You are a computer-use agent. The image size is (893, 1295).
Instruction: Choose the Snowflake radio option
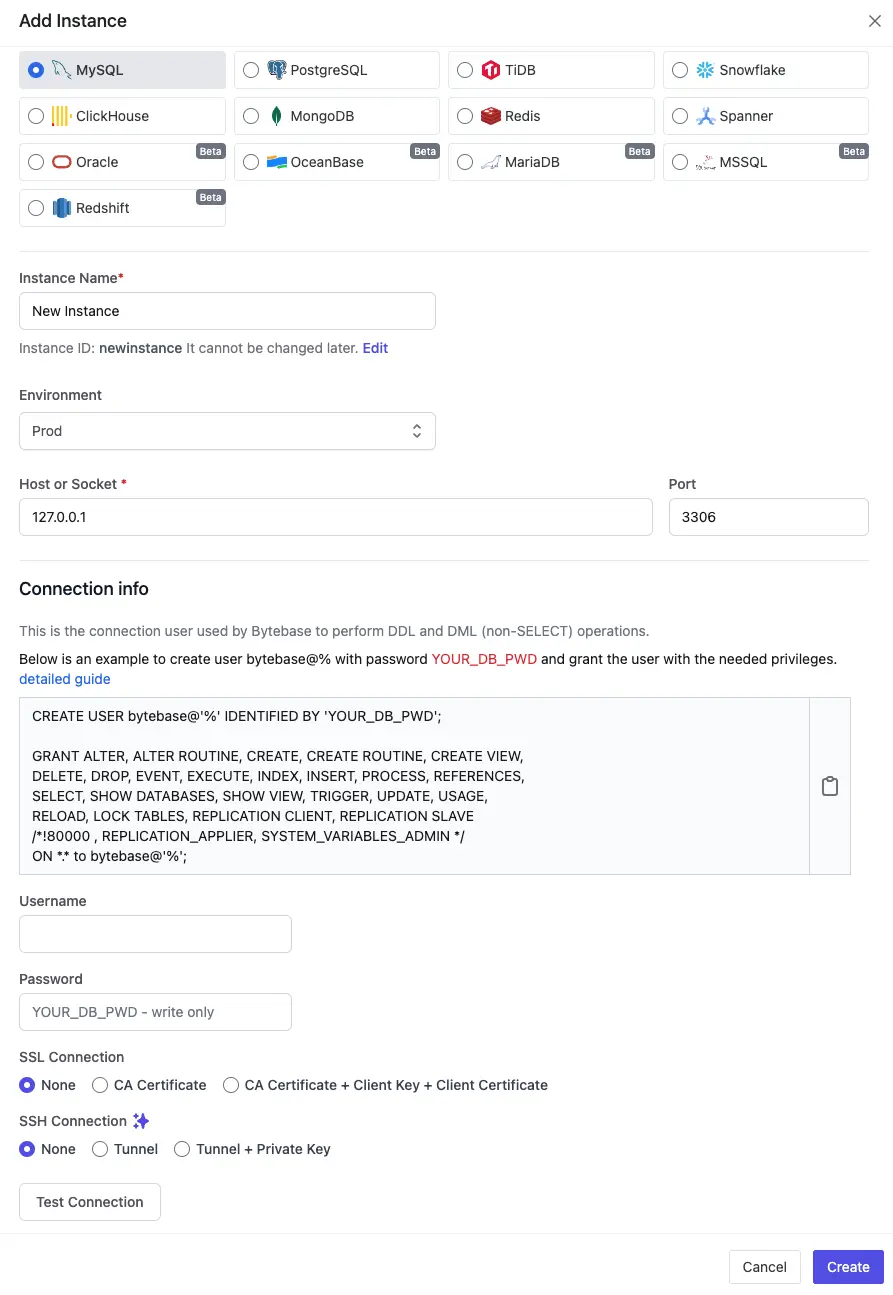[x=680, y=70]
